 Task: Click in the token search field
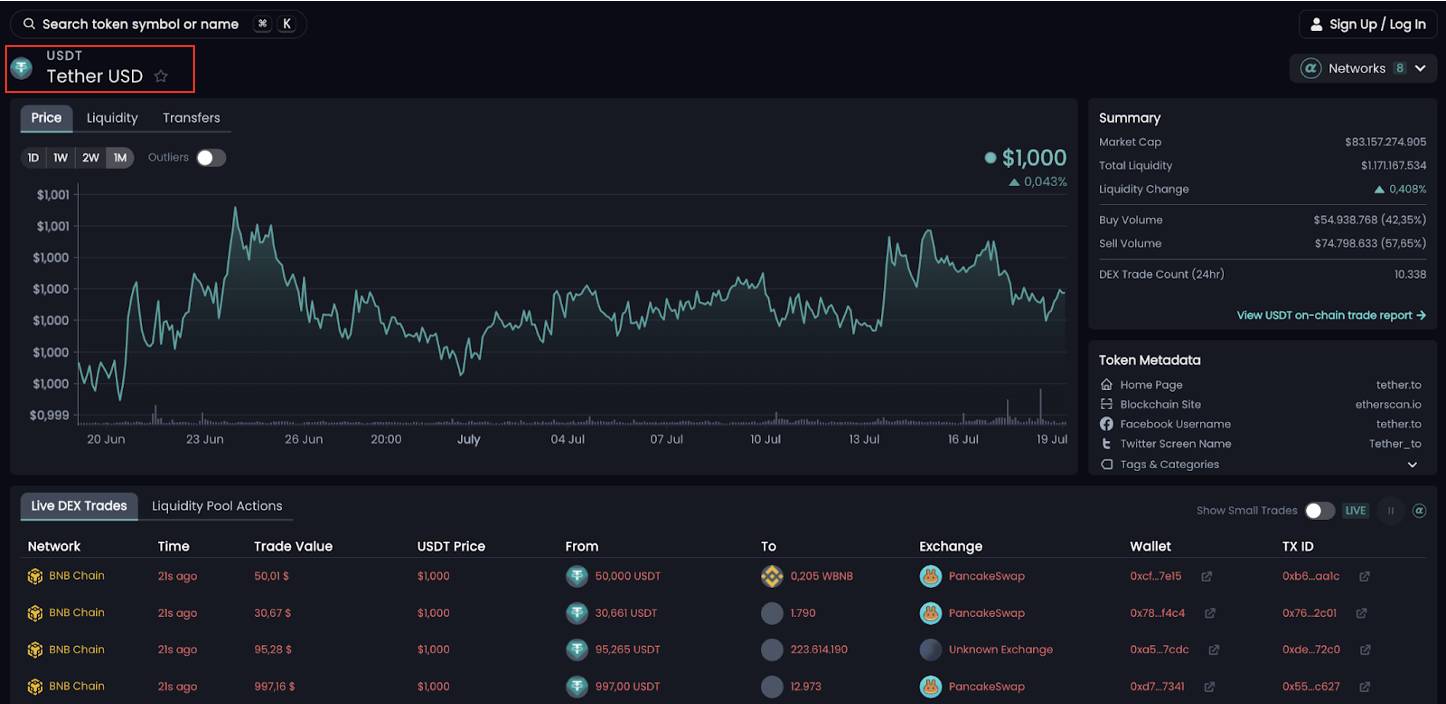[158, 24]
